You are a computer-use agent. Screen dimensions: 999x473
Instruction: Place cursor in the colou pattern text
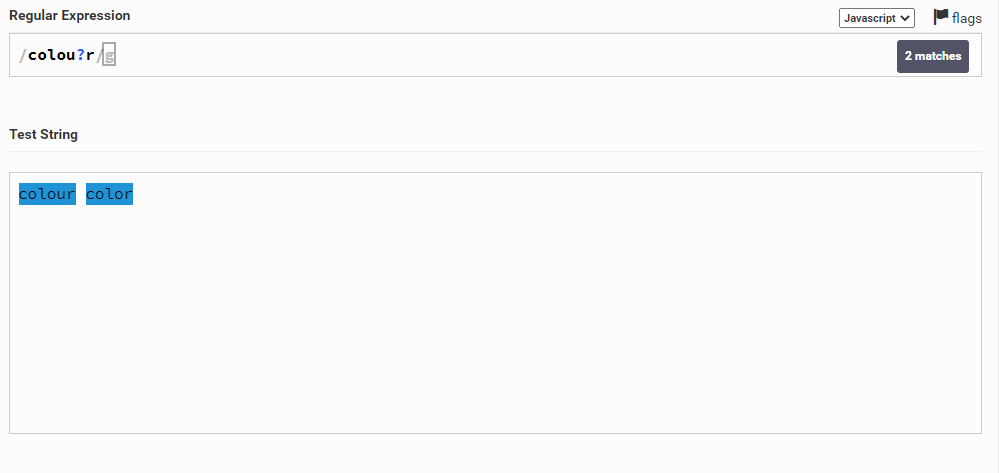coord(52,55)
